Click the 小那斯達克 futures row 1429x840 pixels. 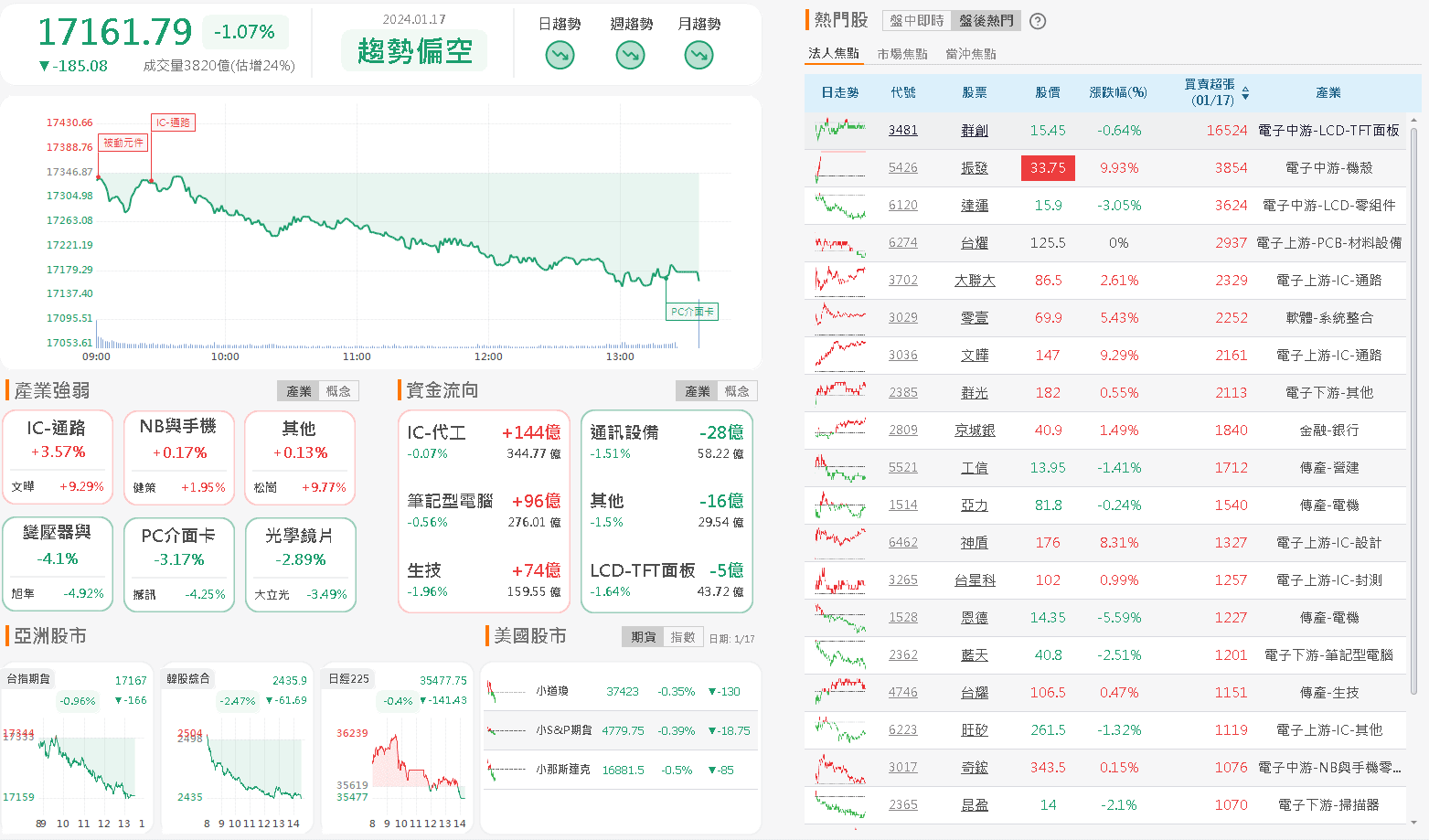621,770
